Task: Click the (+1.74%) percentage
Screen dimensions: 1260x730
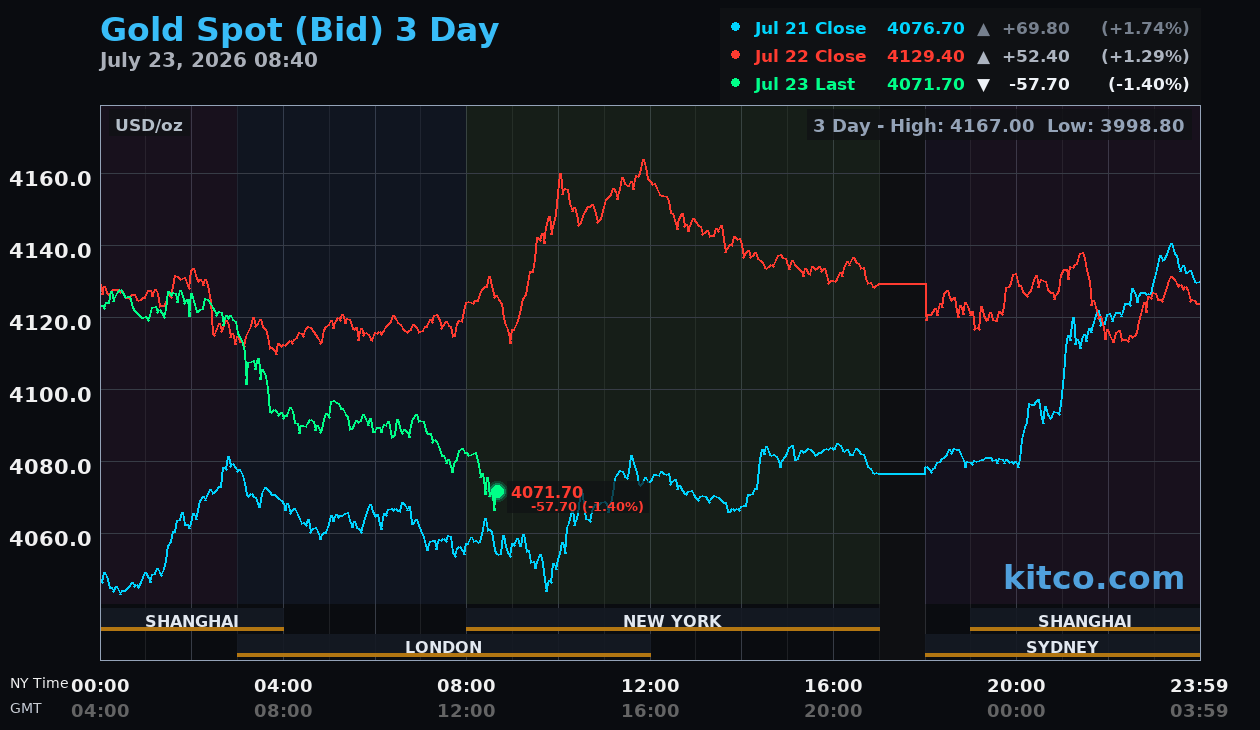Action: (x=1145, y=28)
